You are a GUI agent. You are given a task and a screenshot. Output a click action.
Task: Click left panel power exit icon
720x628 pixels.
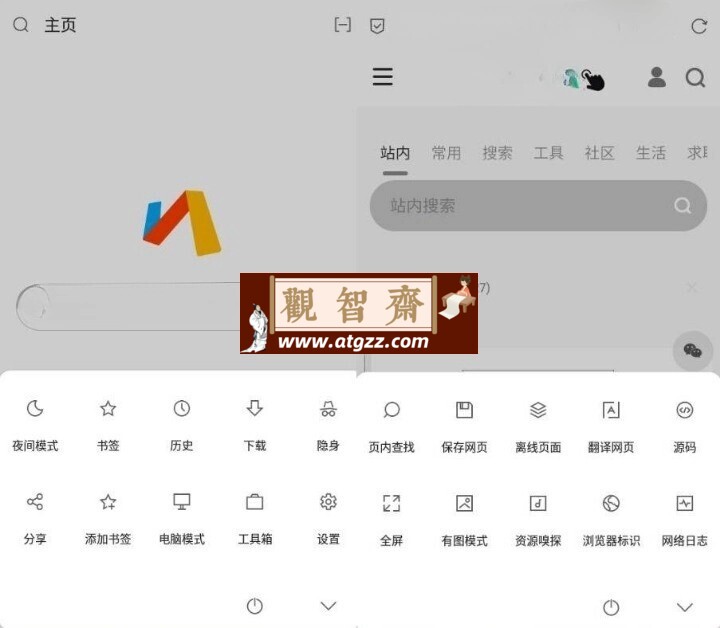point(254,606)
